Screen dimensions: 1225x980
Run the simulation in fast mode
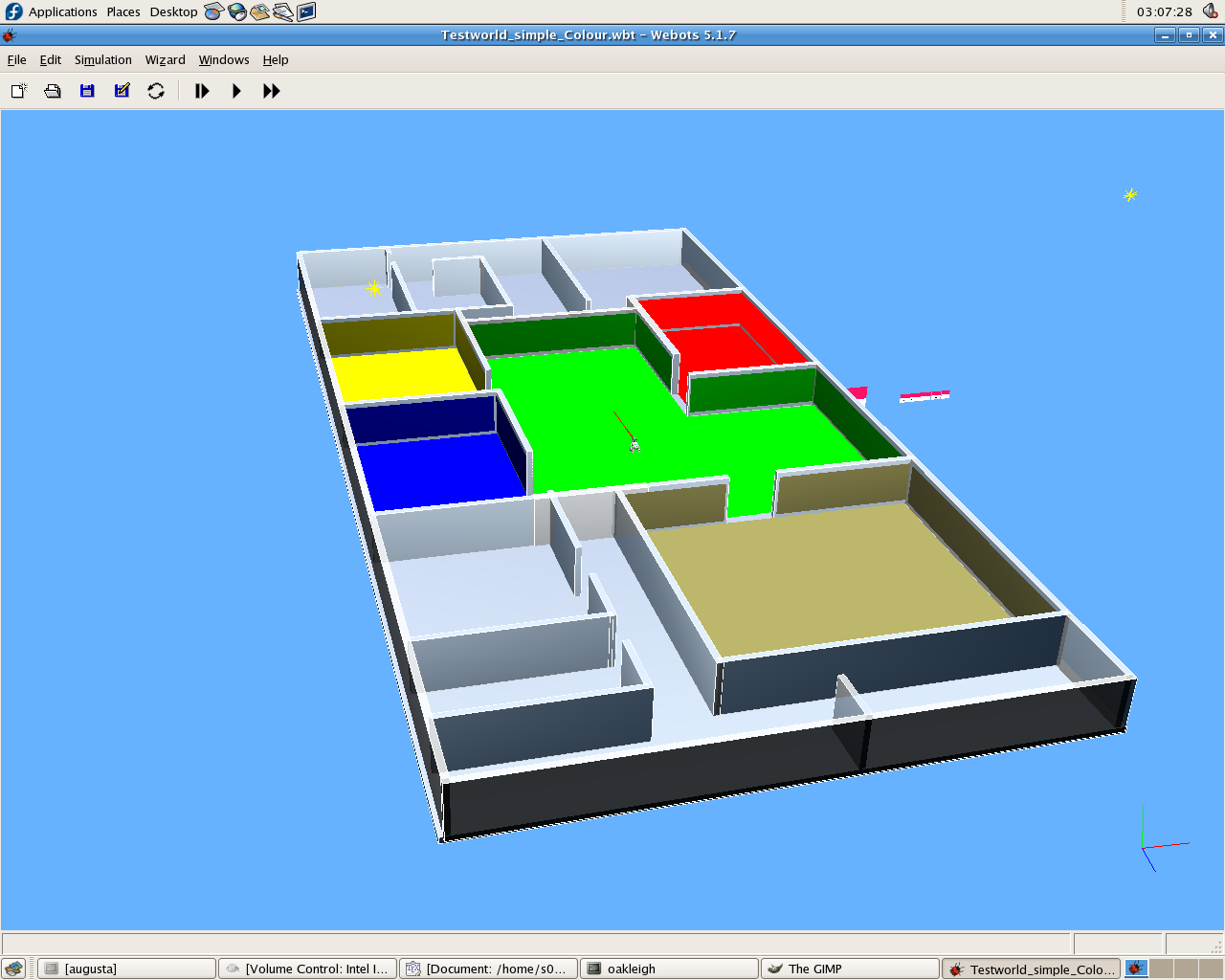[272, 91]
